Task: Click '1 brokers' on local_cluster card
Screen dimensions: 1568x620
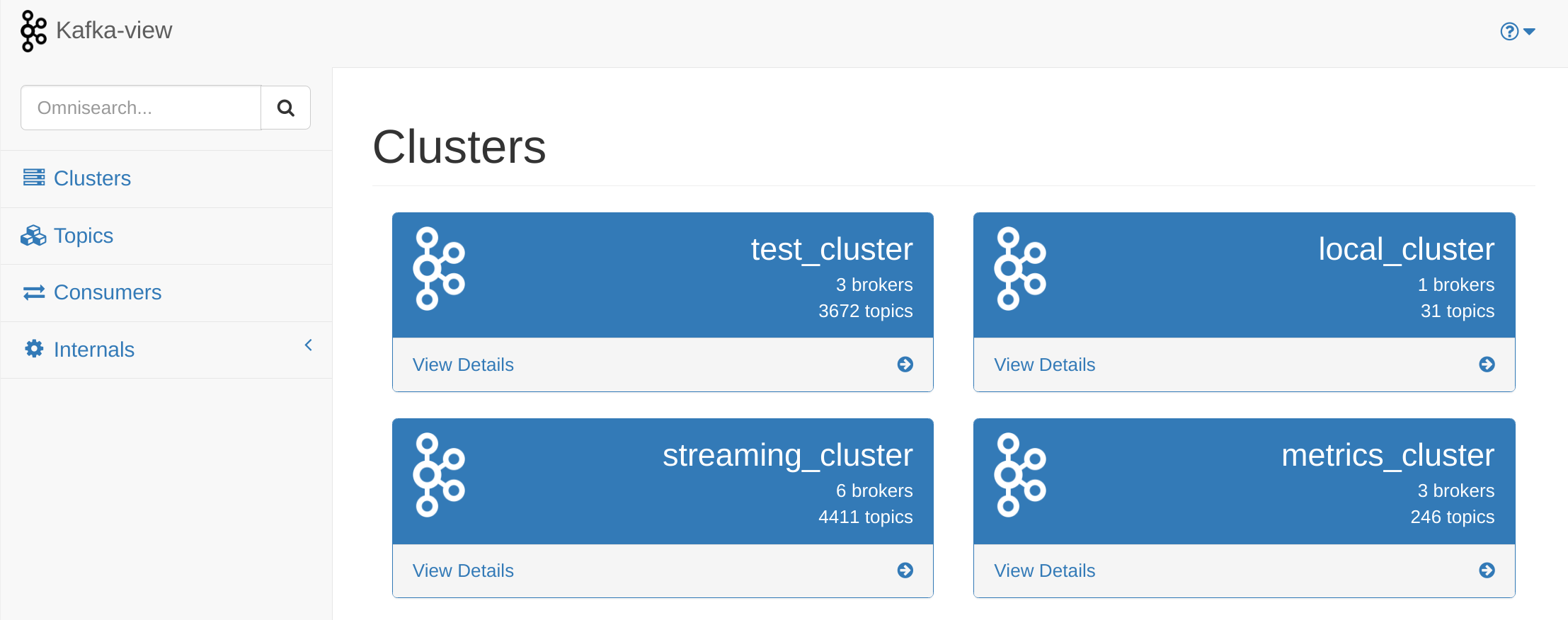Action: point(1456,285)
